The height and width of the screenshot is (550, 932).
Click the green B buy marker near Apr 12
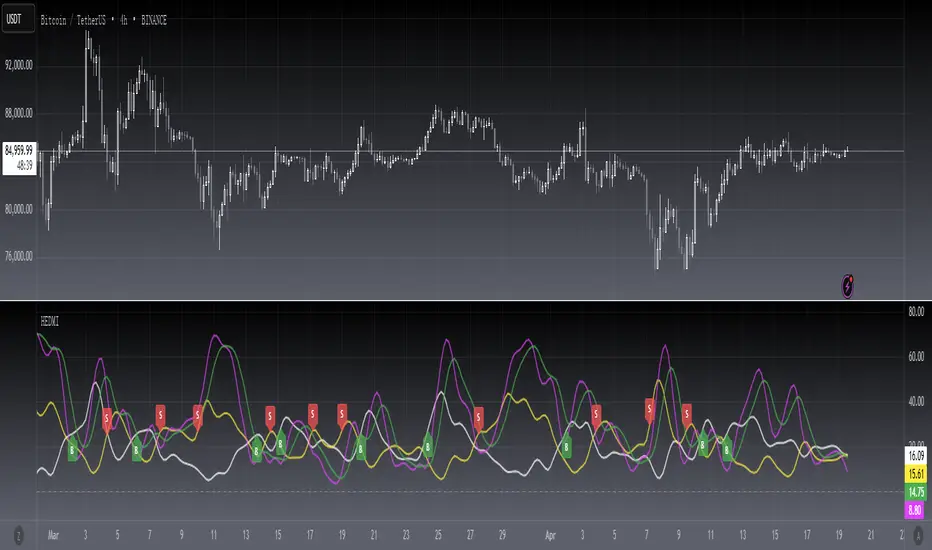coord(726,451)
